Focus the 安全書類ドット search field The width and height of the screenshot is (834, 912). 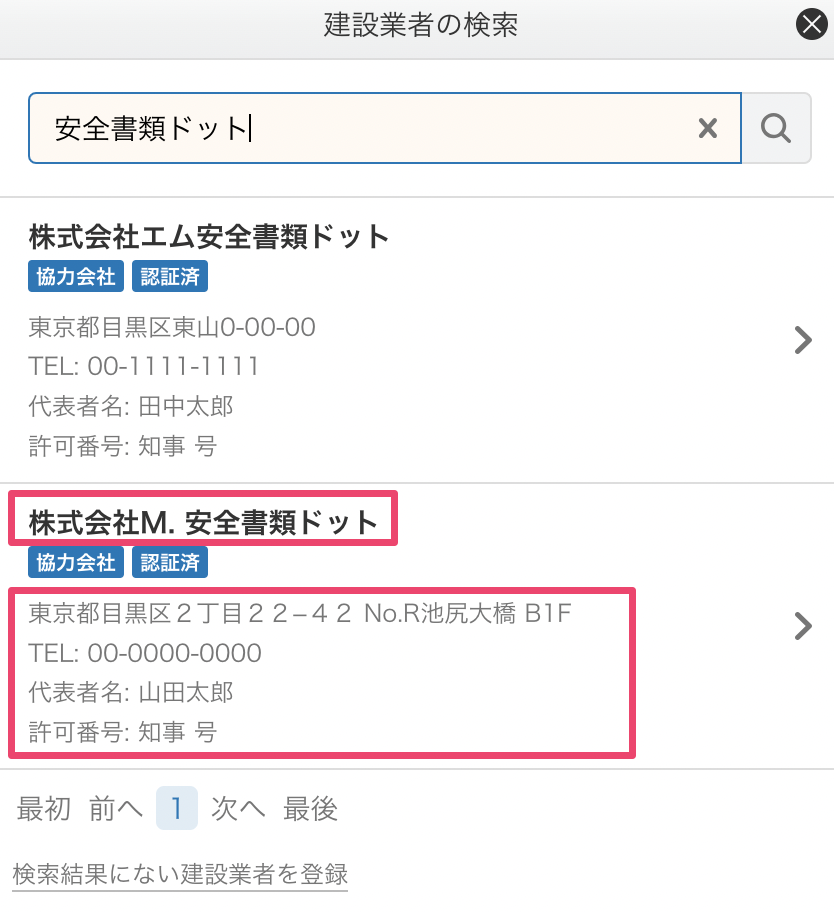tap(385, 128)
